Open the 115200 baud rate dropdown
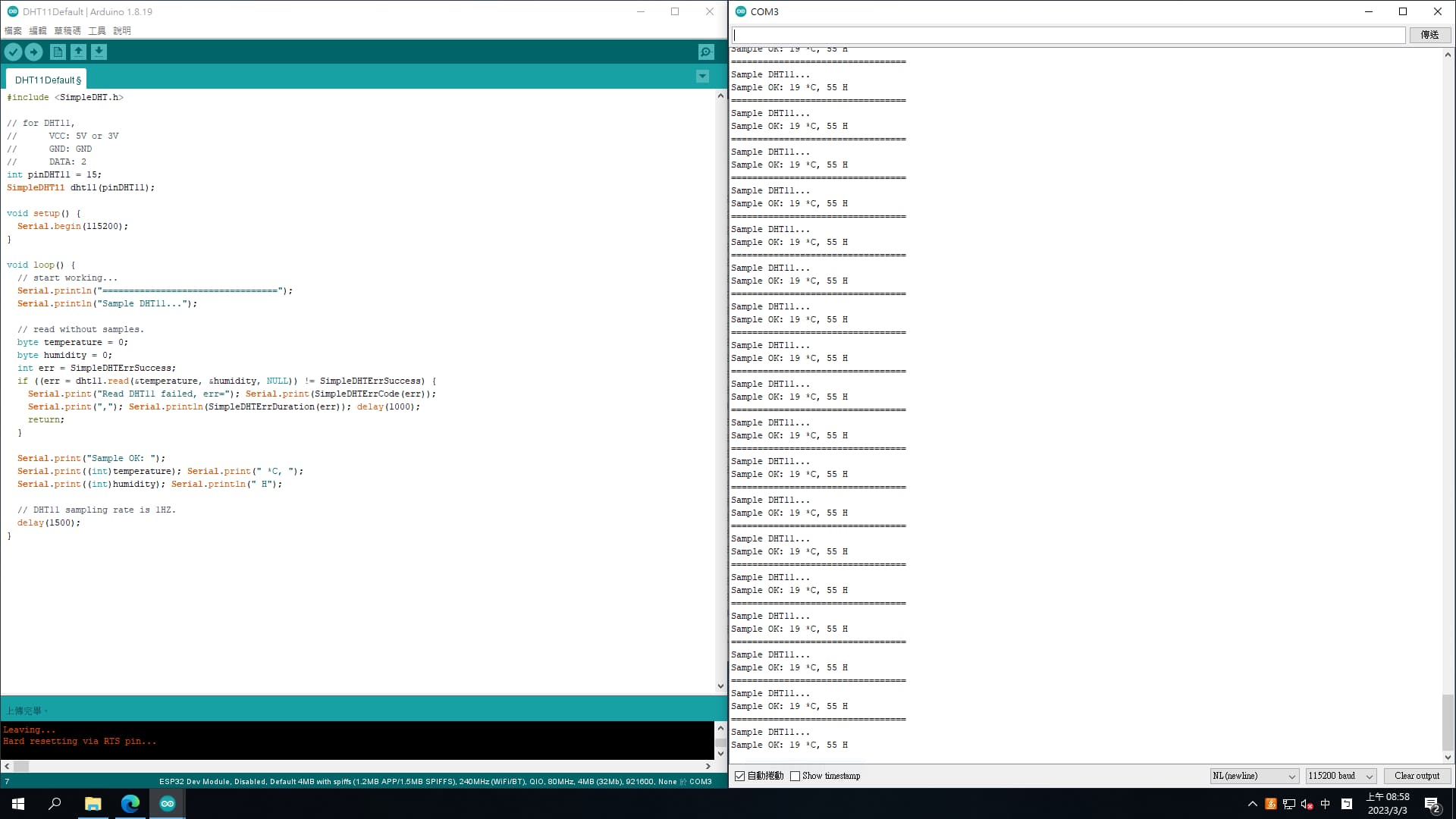1456x819 pixels. tap(1341, 776)
